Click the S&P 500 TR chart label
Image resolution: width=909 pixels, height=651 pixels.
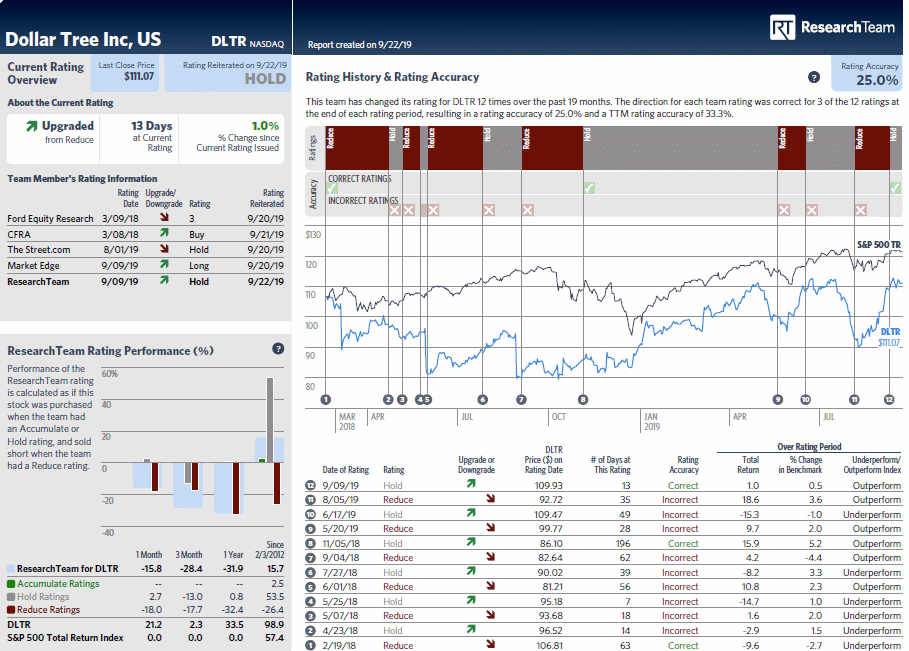pos(879,245)
